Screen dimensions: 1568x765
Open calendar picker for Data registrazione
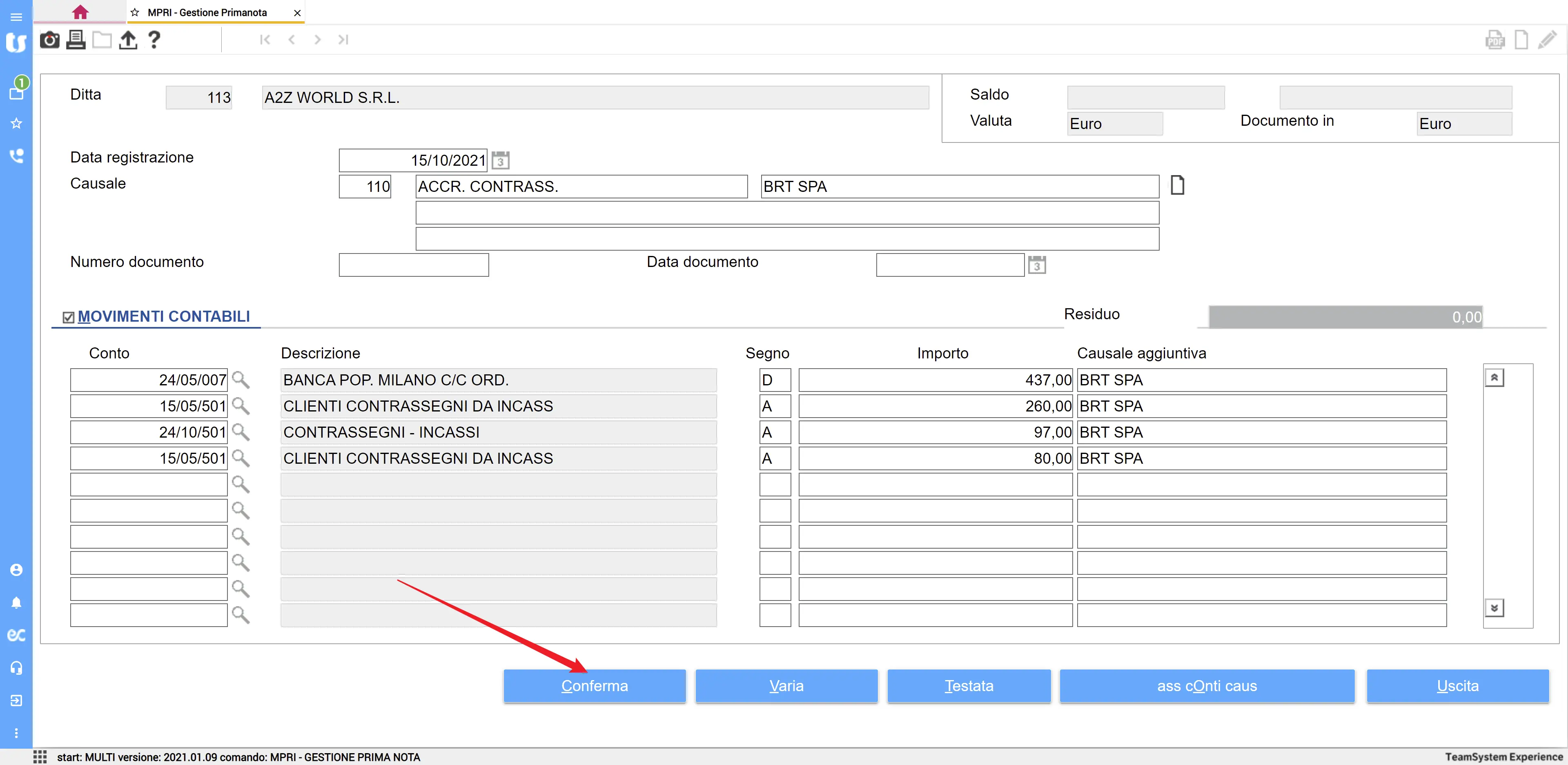(500, 161)
